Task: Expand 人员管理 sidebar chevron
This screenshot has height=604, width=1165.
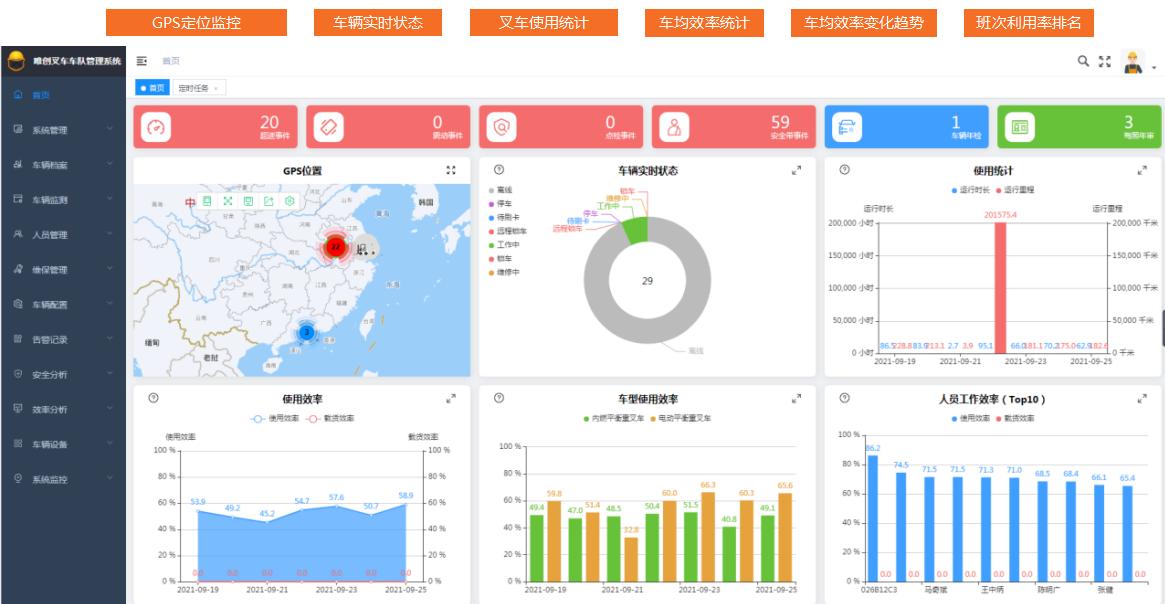Action: coord(110,233)
